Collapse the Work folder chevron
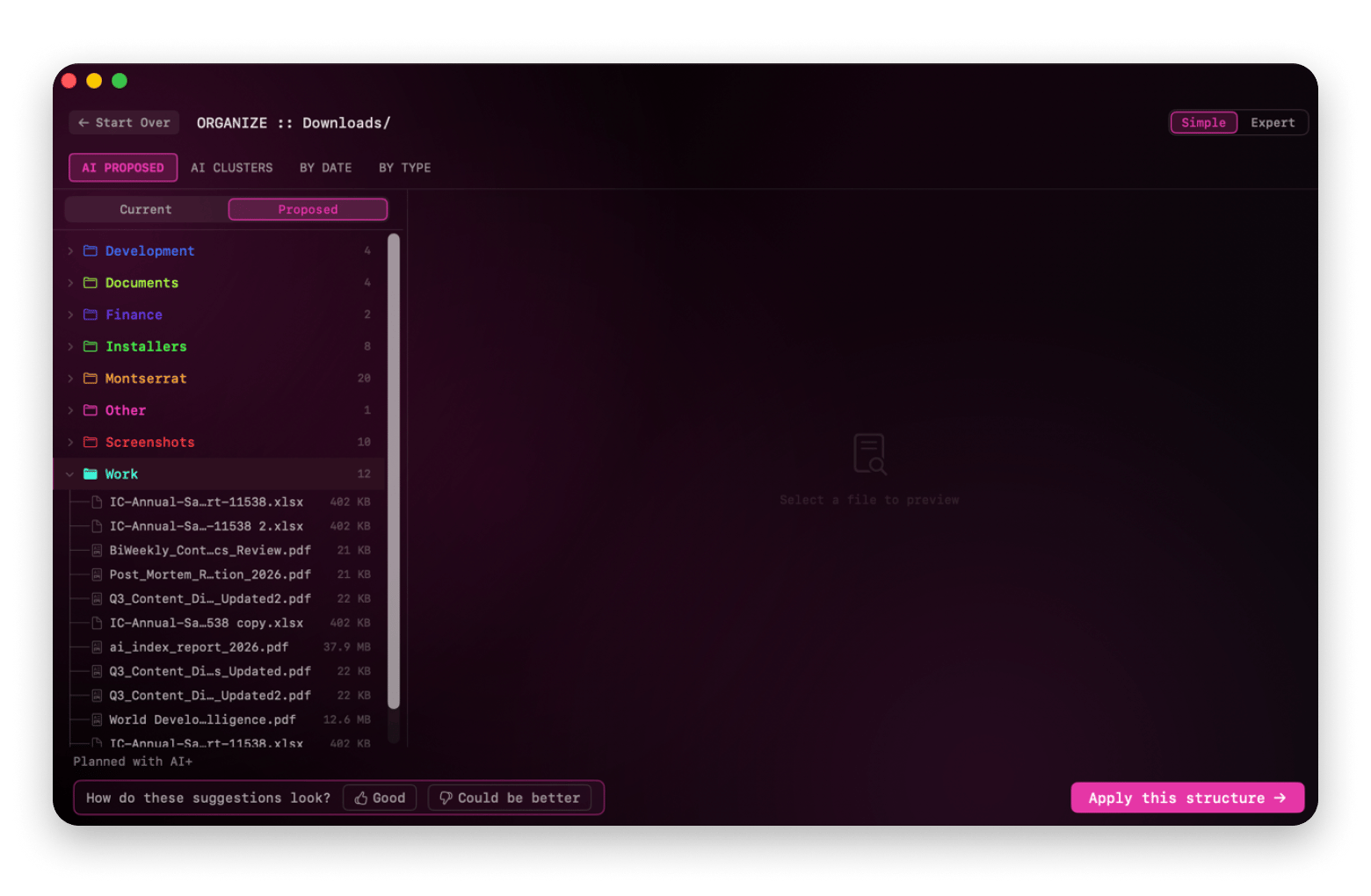The height and width of the screenshot is (896, 1371). tap(70, 474)
